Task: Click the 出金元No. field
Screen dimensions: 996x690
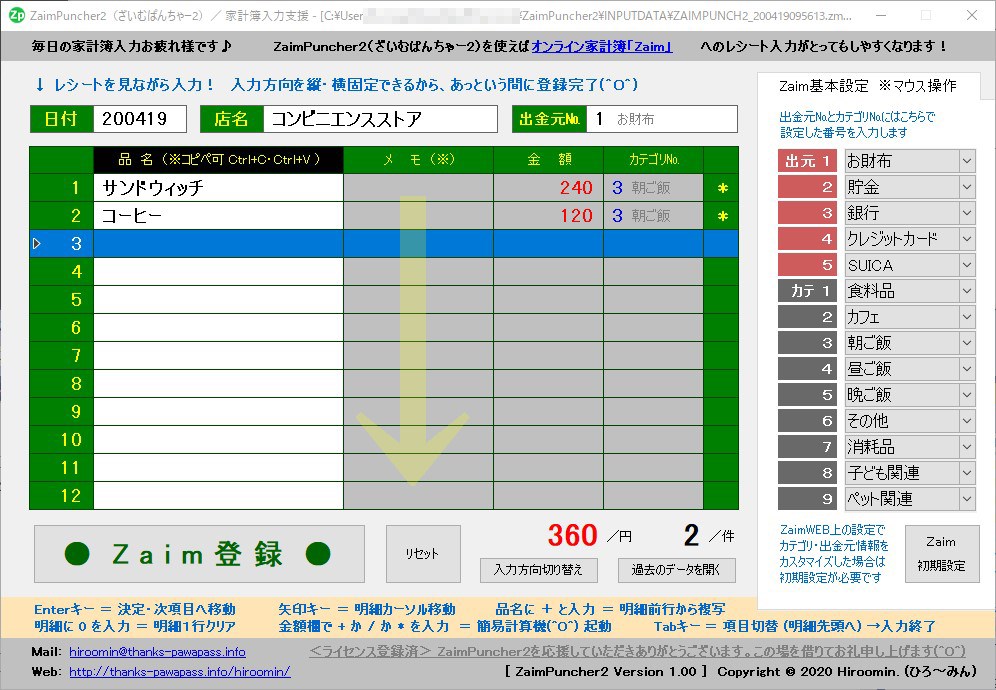Action: [x=662, y=119]
